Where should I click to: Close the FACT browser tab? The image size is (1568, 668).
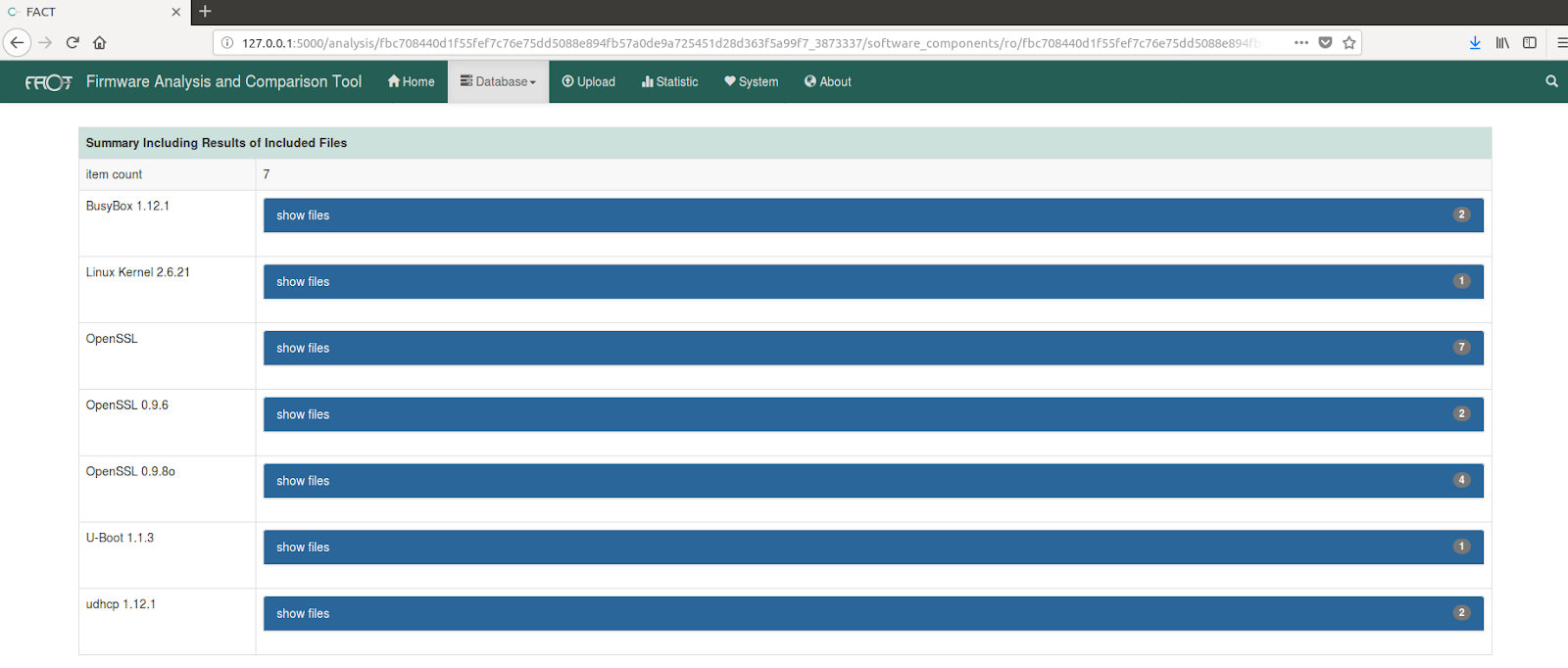click(x=175, y=12)
